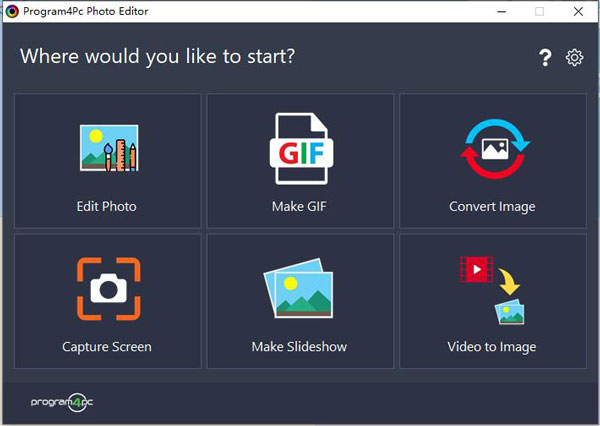Click the "Program4Pc Photo Editor" window title
This screenshot has width=600, height=426.
coord(86,11)
